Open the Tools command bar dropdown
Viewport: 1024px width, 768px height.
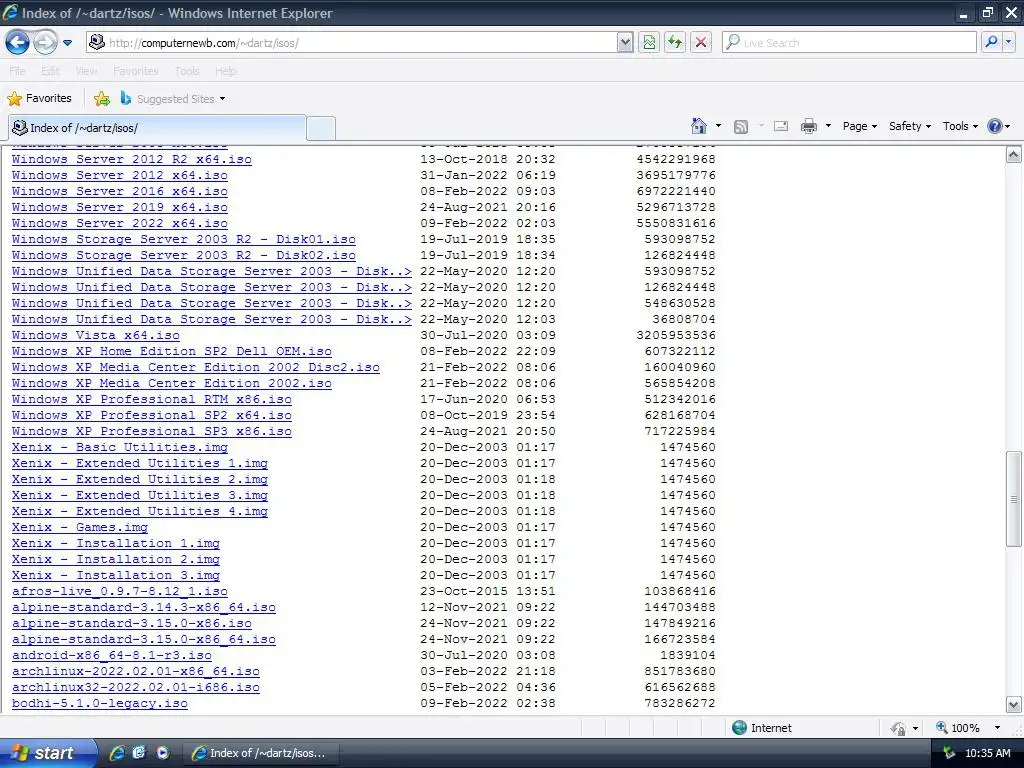point(960,126)
